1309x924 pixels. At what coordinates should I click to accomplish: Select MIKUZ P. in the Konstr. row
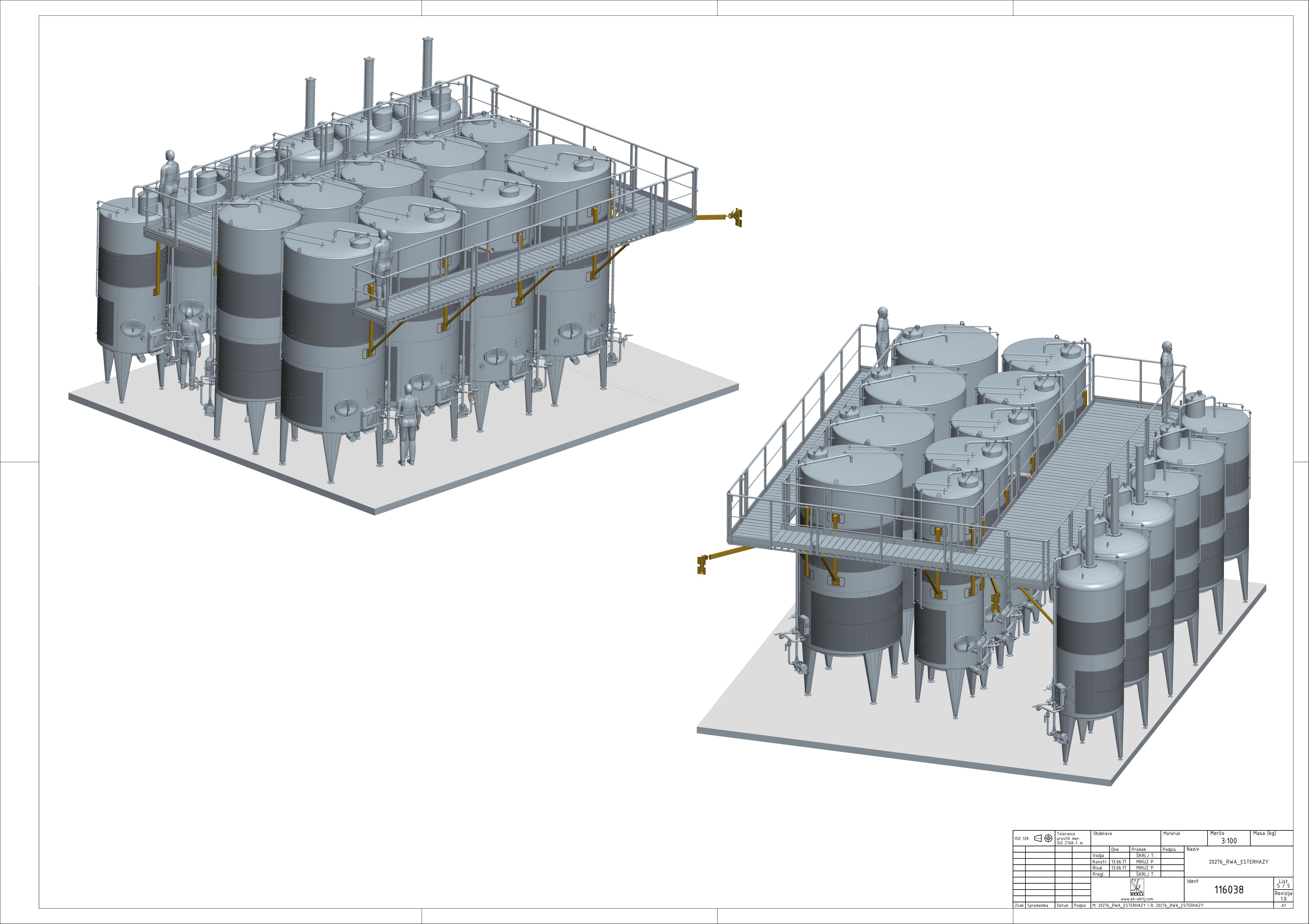click(x=1145, y=862)
